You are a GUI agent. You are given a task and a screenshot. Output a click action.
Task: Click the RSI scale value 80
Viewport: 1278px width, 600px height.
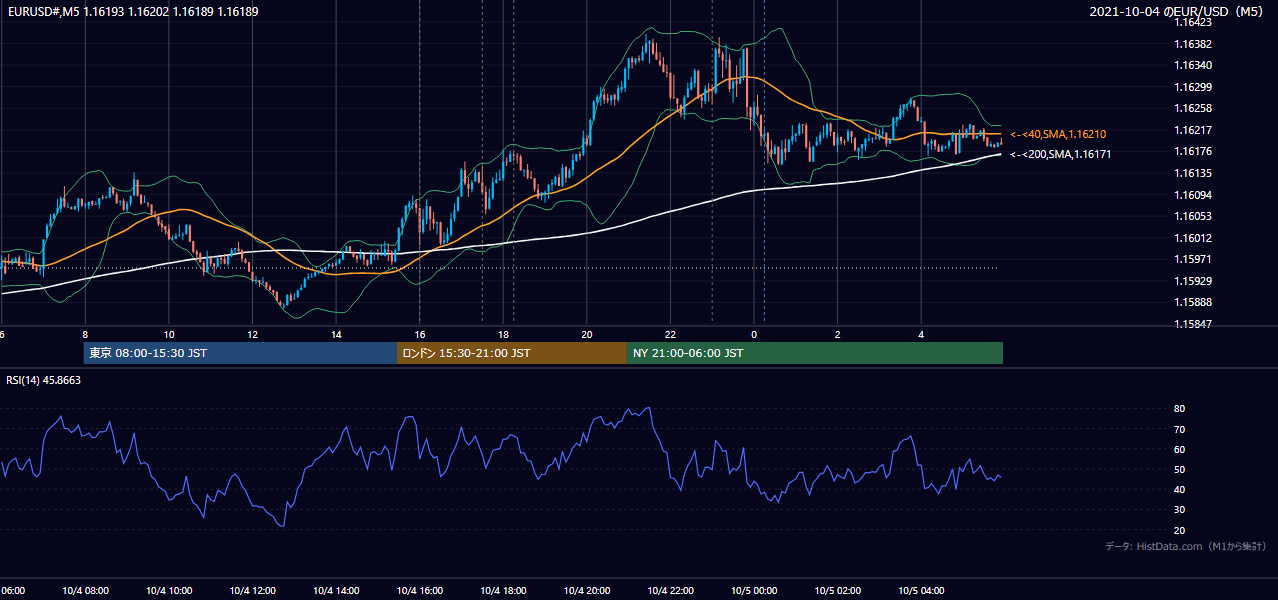[1180, 409]
